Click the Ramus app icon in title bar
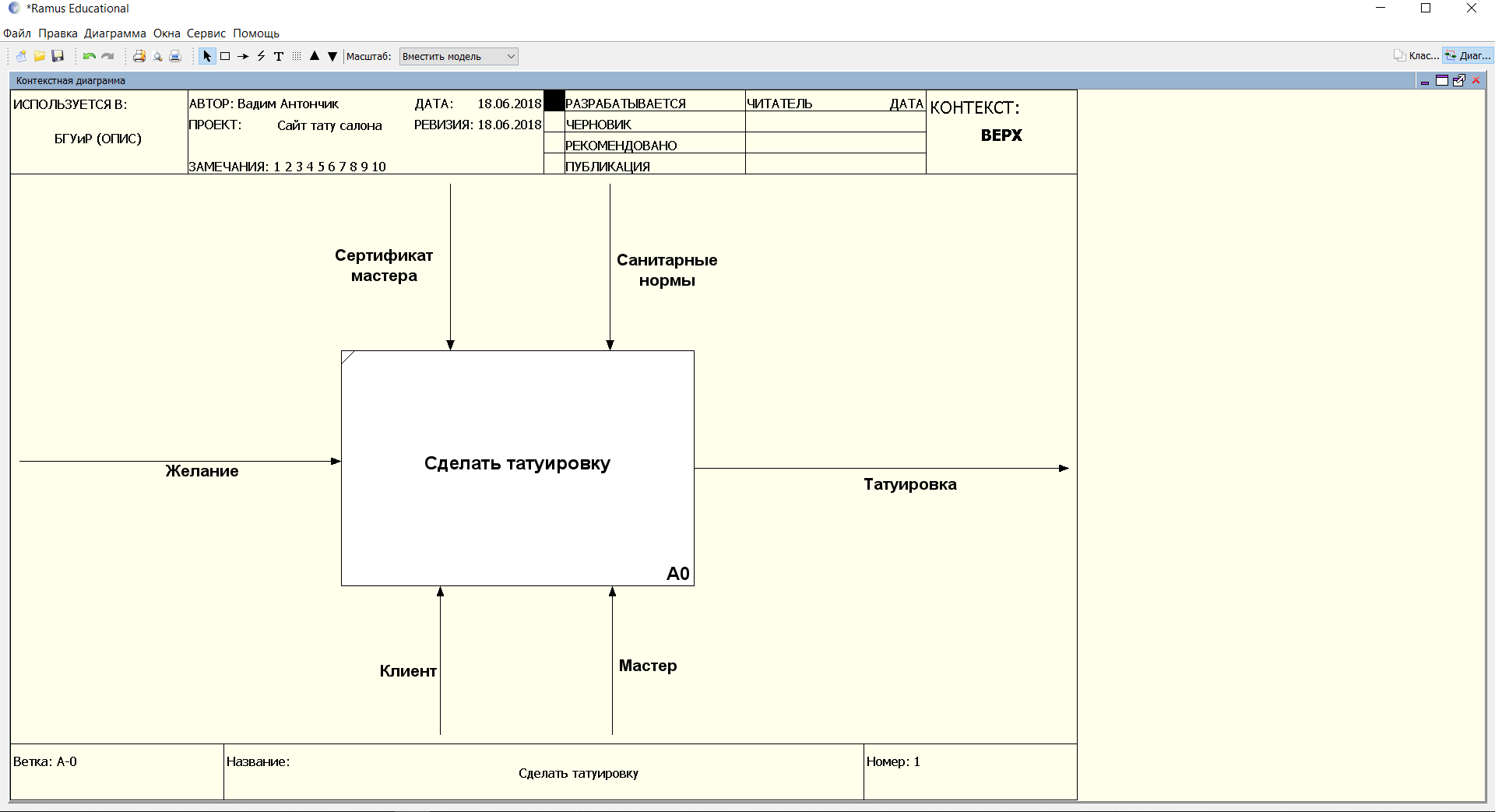Screen dimensions: 1495x812 click(14, 8)
